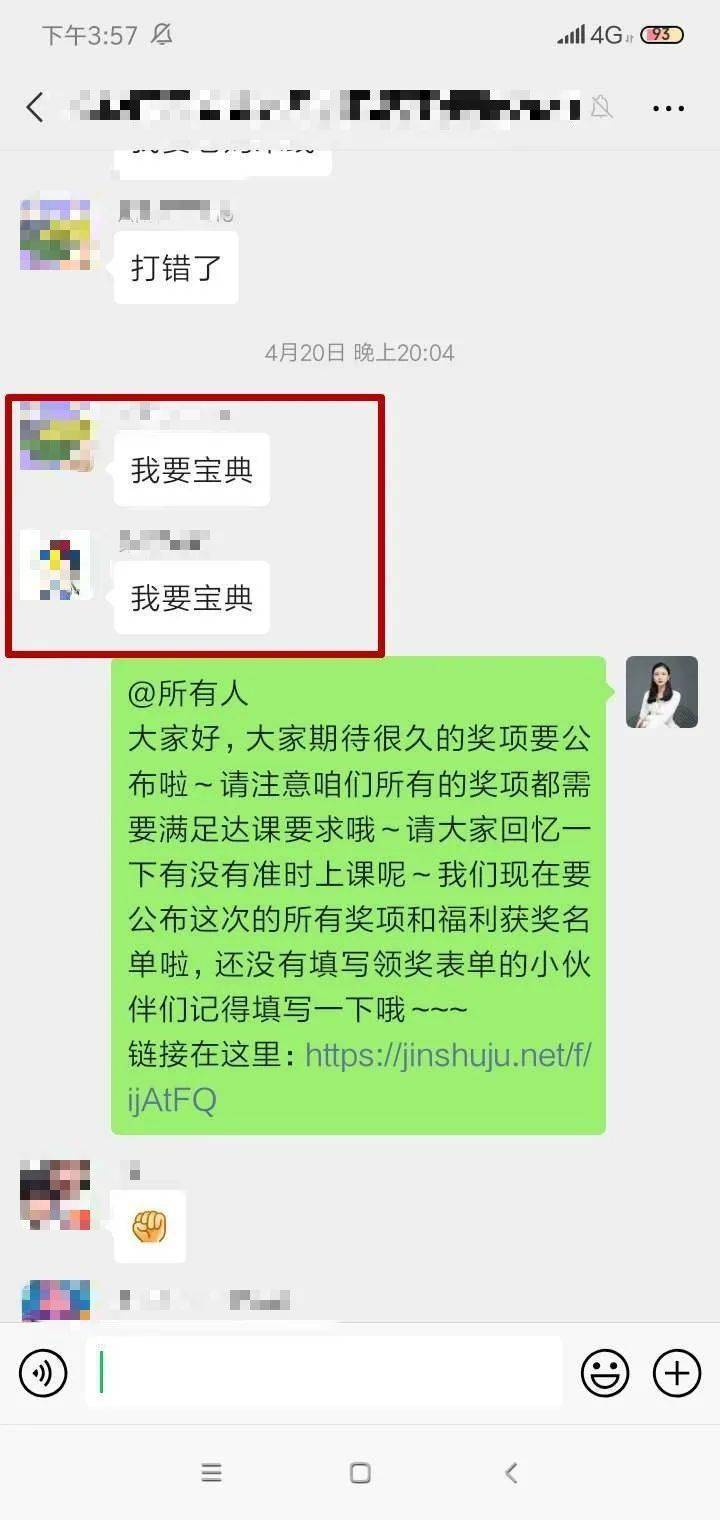The height and width of the screenshot is (1520, 720).
Task: Tap avatar of fist emoji sender
Action: coord(56,1194)
